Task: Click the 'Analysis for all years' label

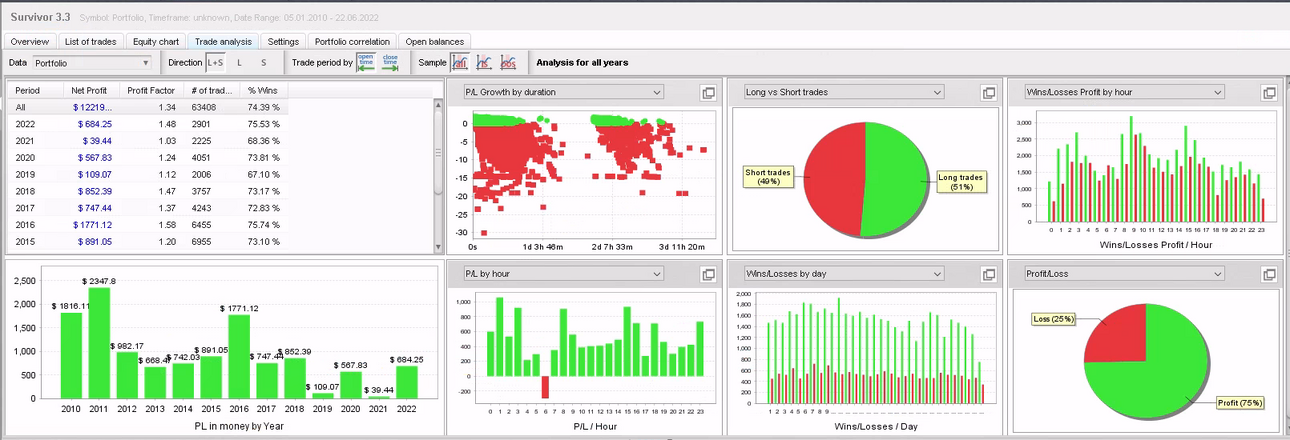Action: [x=582, y=63]
